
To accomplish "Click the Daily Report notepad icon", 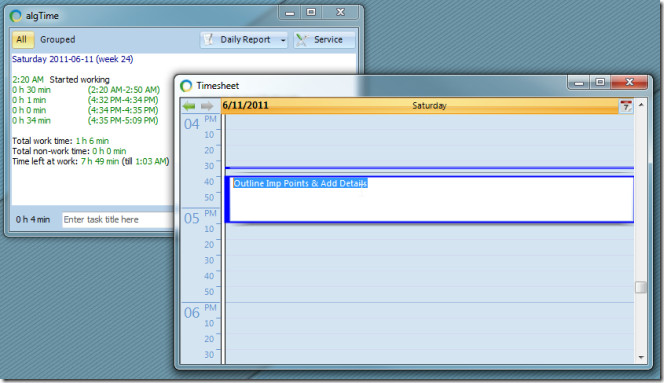I will pyautogui.click(x=208, y=39).
